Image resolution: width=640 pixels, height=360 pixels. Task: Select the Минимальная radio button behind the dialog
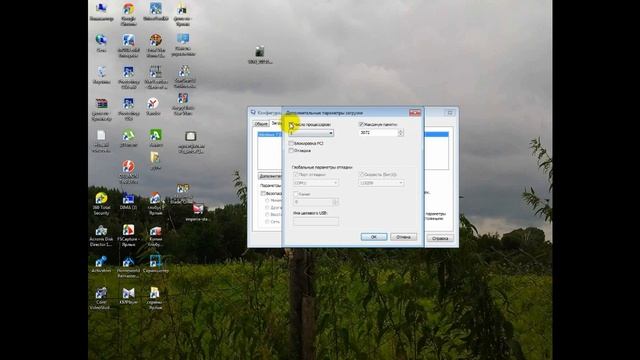point(268,200)
